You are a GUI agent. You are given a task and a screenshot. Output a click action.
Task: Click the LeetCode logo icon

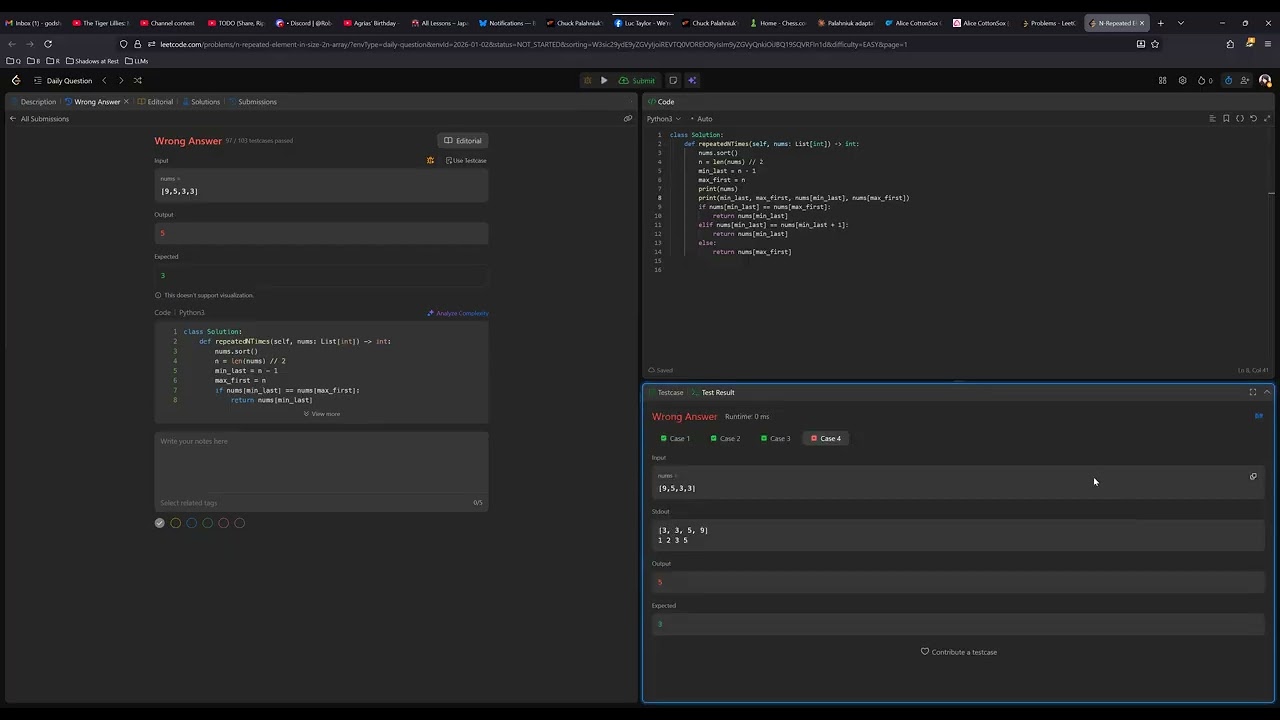tap(16, 81)
